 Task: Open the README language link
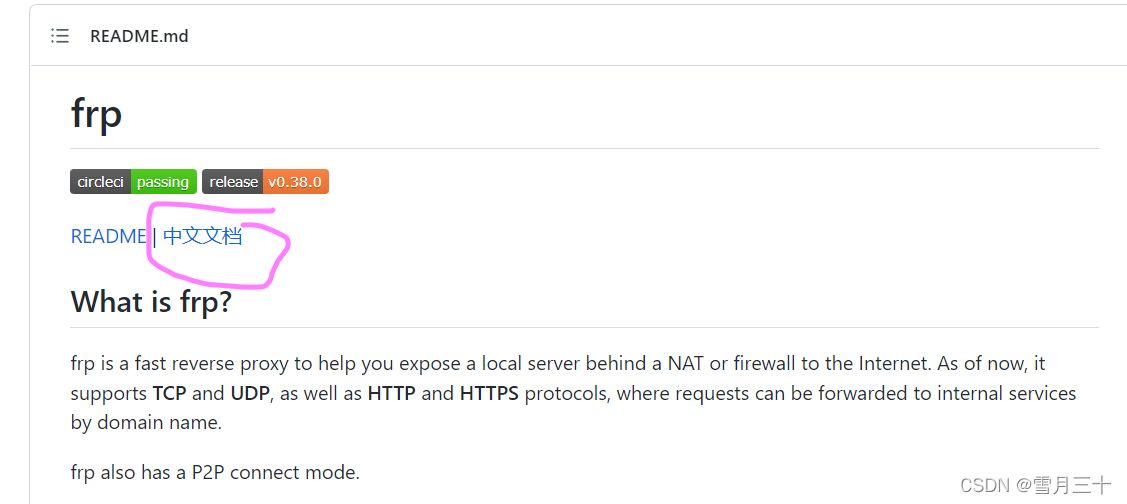(x=109, y=236)
